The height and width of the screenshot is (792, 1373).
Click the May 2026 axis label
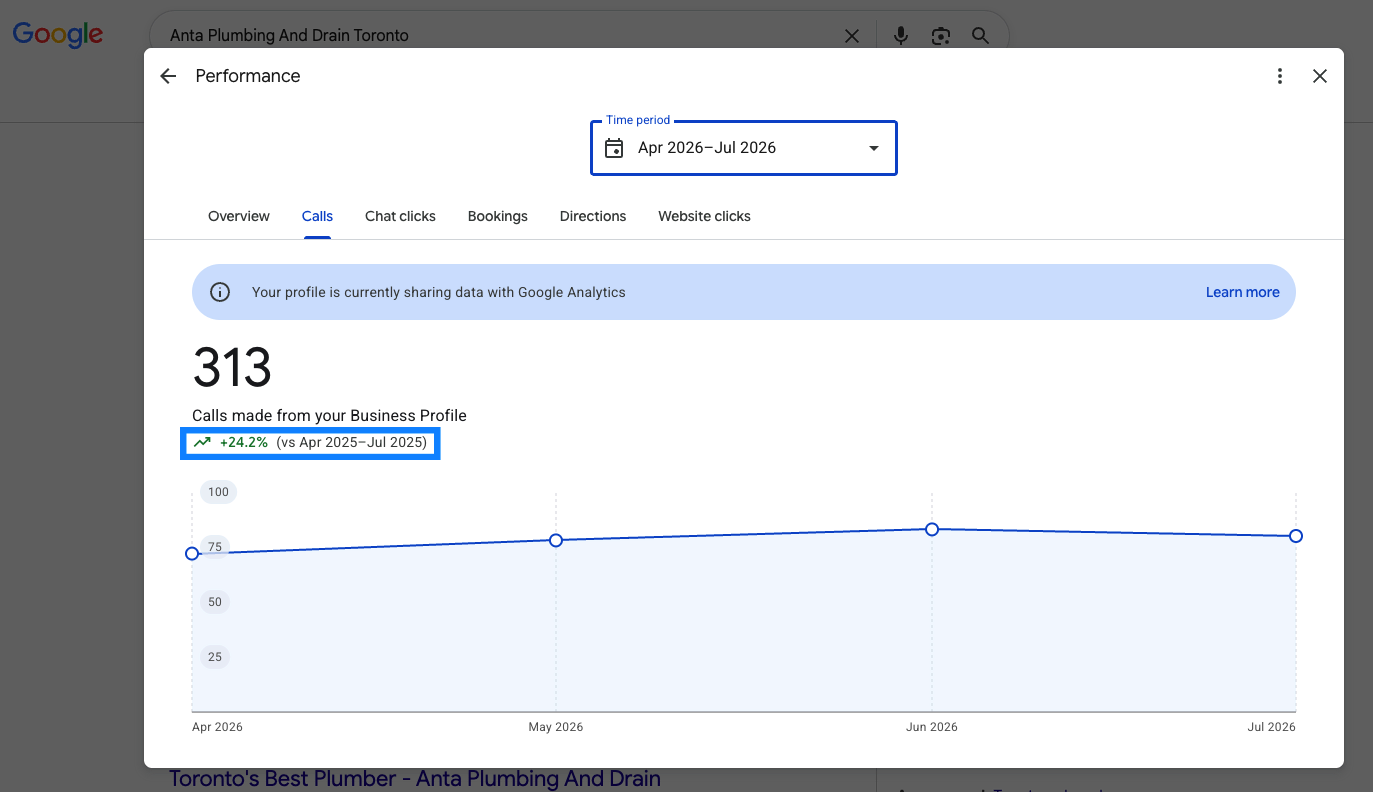click(x=556, y=727)
